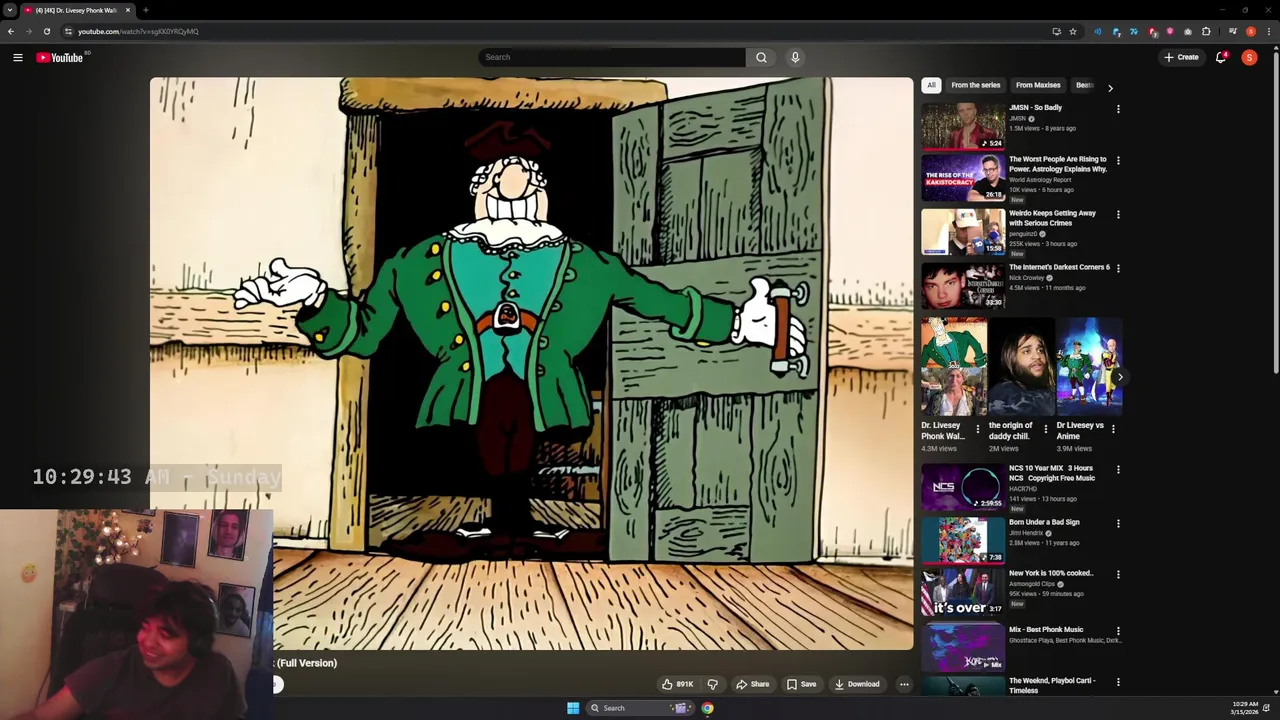Open the blue sound-wave extension
The image size is (1280, 720).
pos(1098,31)
